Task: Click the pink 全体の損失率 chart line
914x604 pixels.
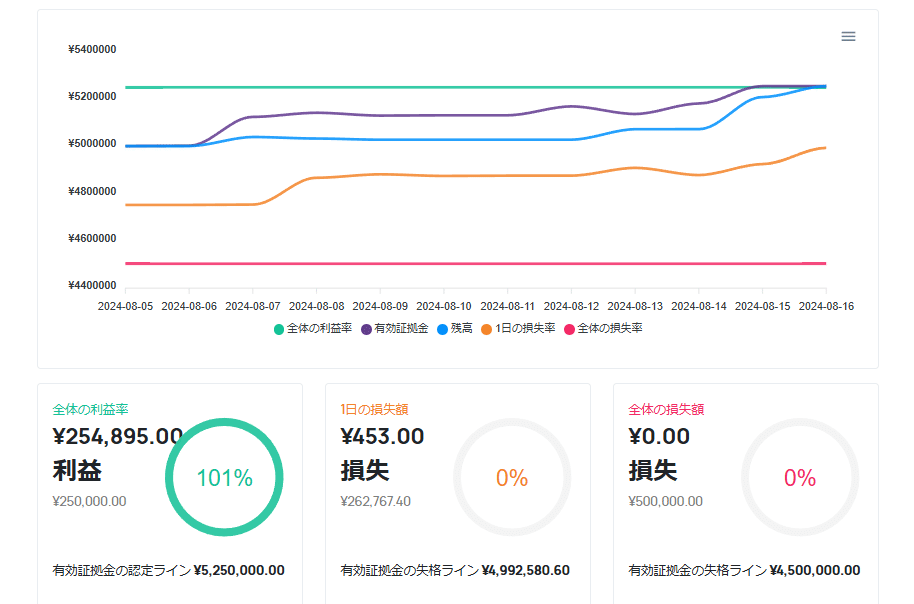Action: pos(476,264)
